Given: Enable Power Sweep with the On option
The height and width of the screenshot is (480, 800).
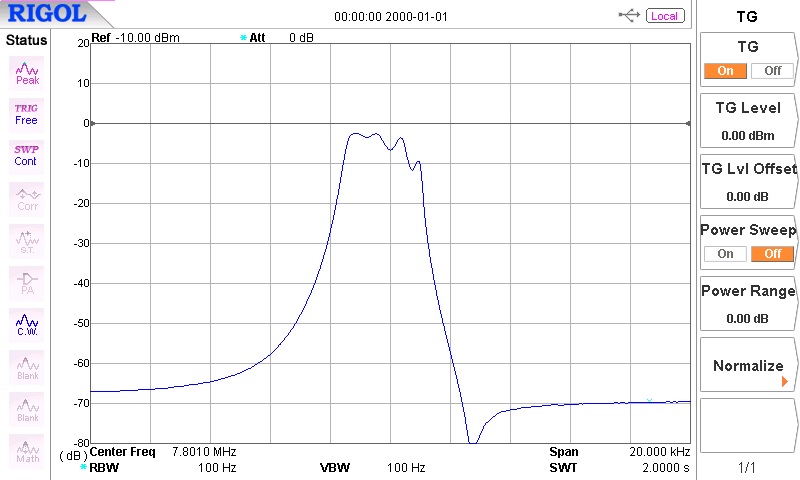Looking at the screenshot, I should point(725,254).
